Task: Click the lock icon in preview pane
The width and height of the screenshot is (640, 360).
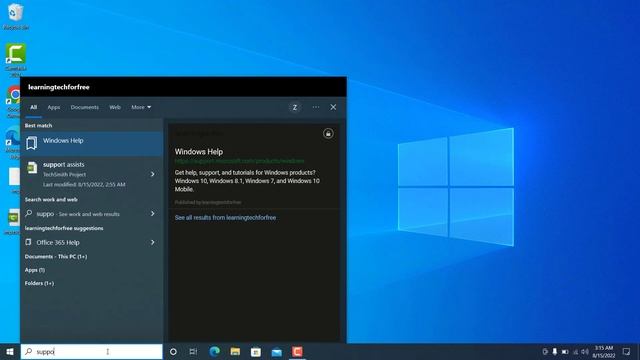Action: (x=328, y=133)
